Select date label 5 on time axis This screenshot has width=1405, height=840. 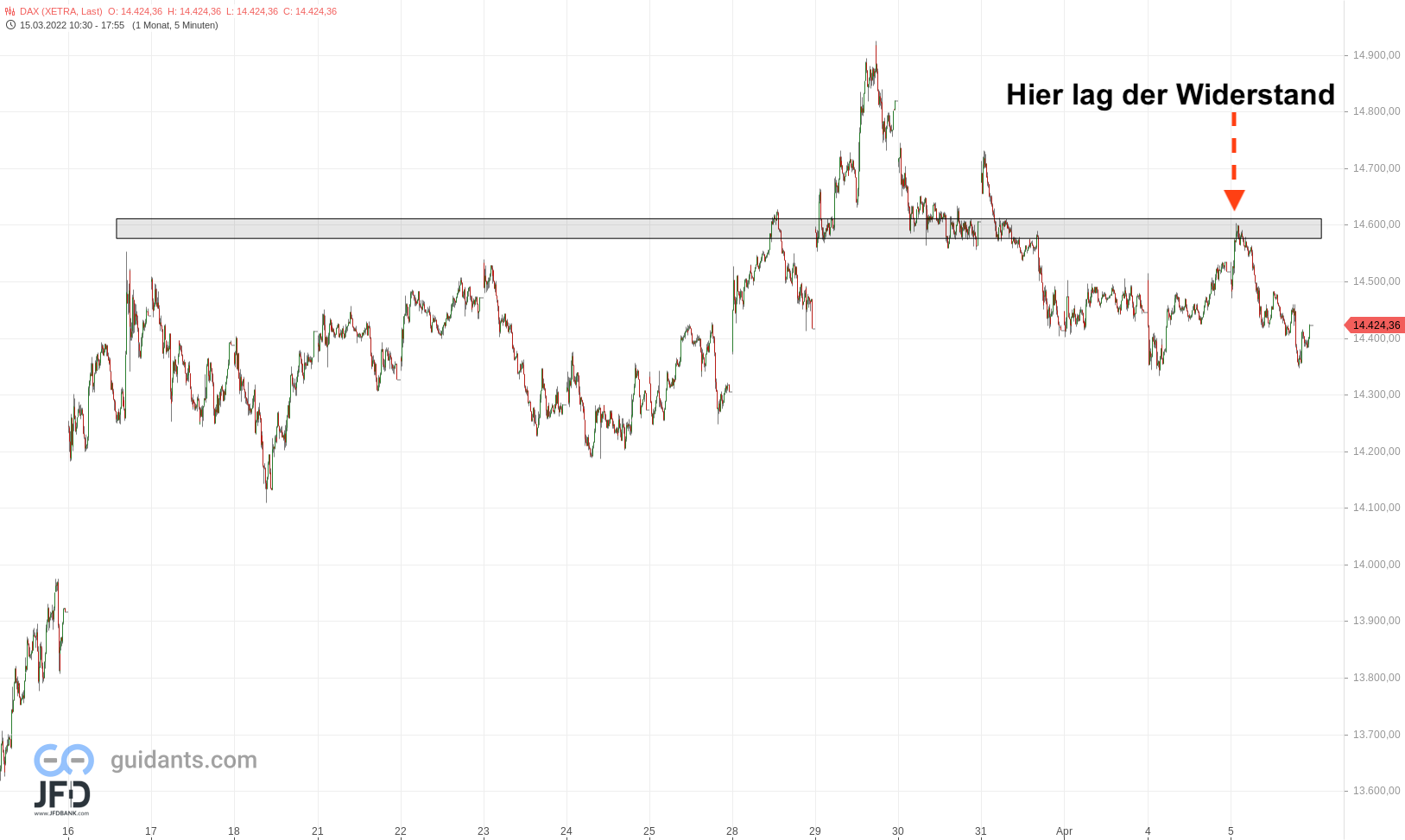click(x=1231, y=831)
